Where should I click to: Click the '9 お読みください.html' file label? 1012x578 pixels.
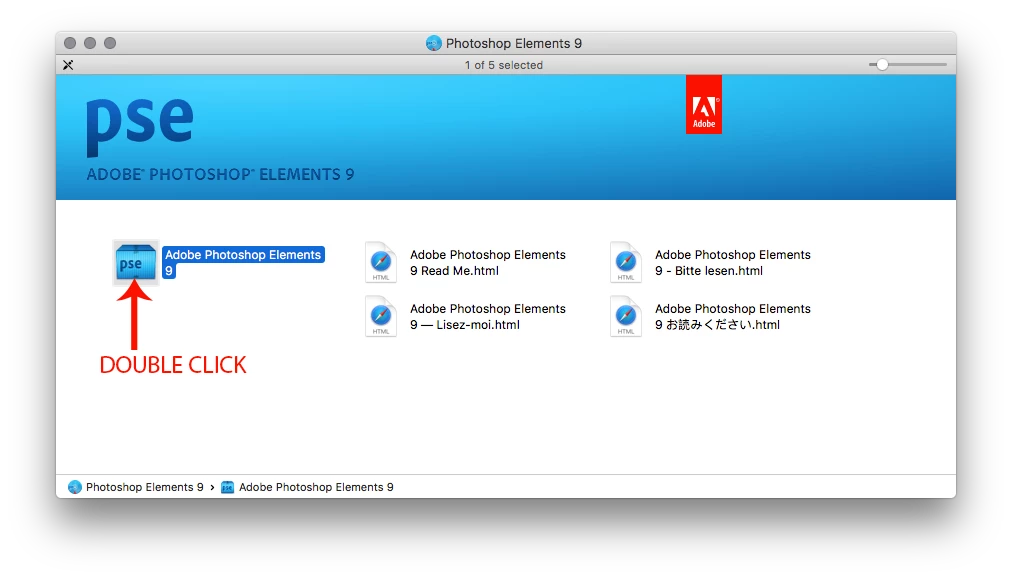tap(718, 325)
